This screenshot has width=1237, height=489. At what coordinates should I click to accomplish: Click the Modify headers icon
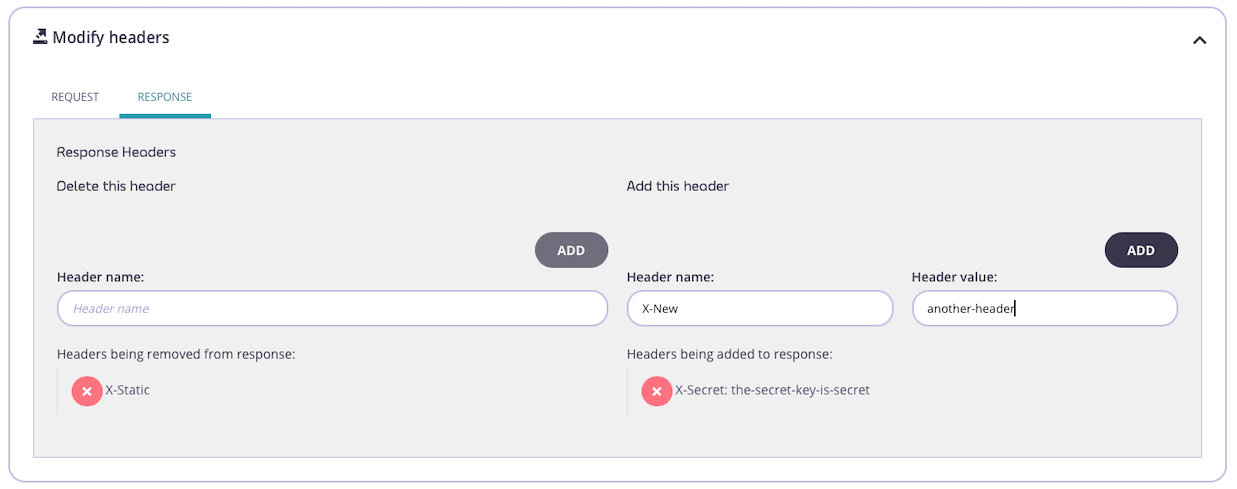[40, 37]
